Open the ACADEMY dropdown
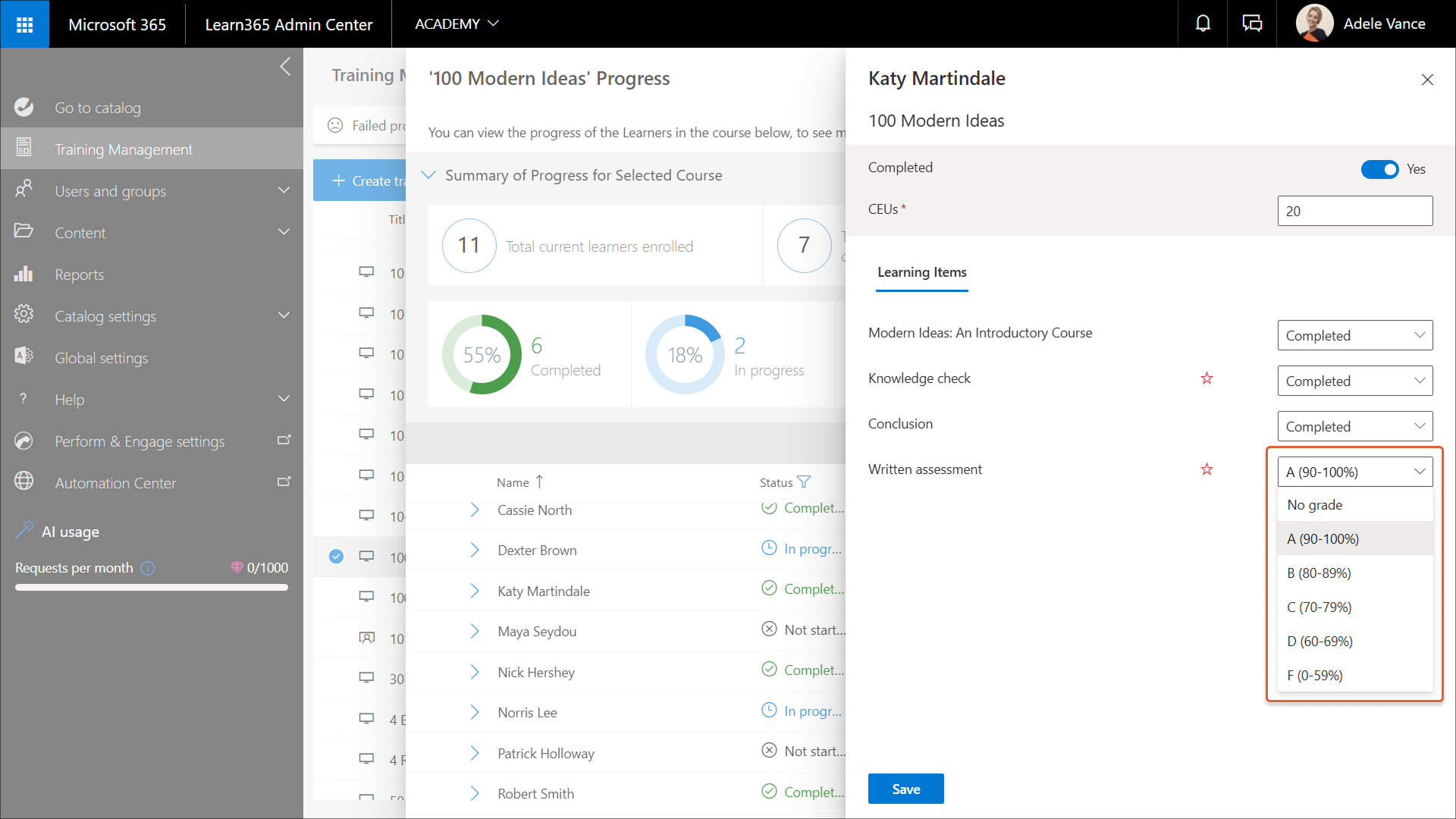This screenshot has width=1456, height=819. [457, 24]
